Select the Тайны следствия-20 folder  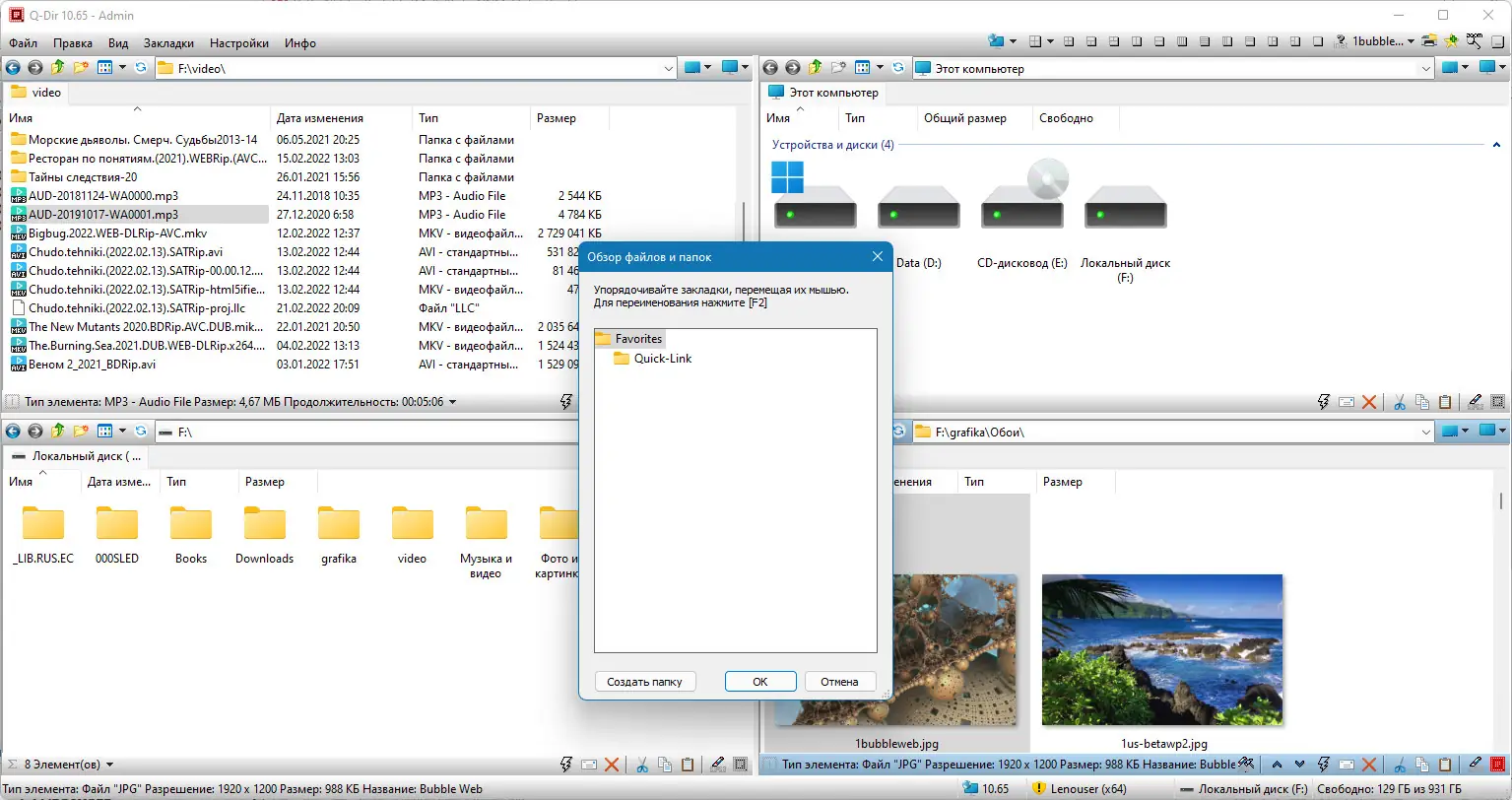click(x=83, y=177)
